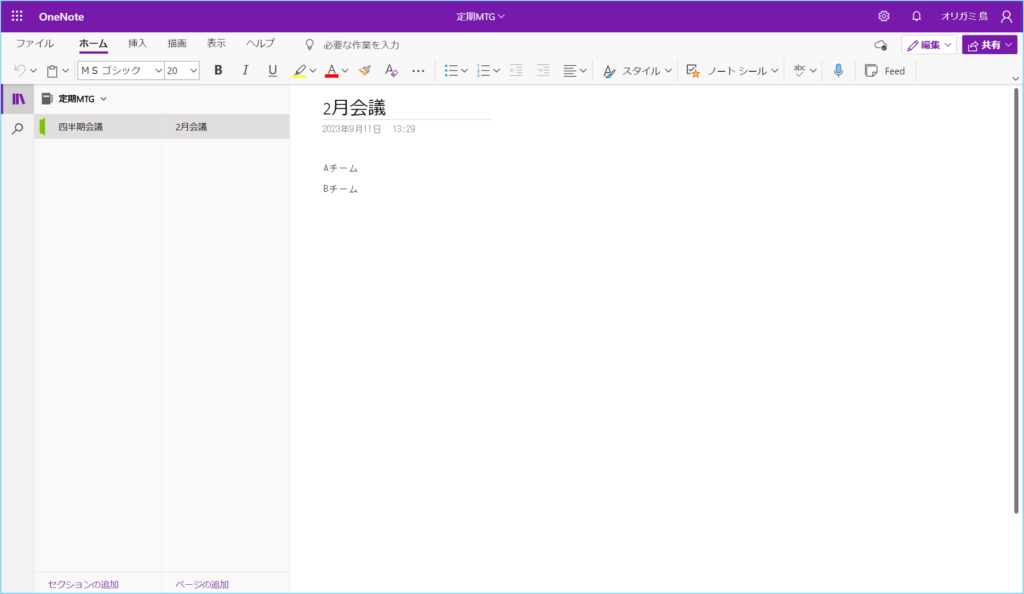Open the settings gear
The height and width of the screenshot is (594, 1024).
pos(884,16)
